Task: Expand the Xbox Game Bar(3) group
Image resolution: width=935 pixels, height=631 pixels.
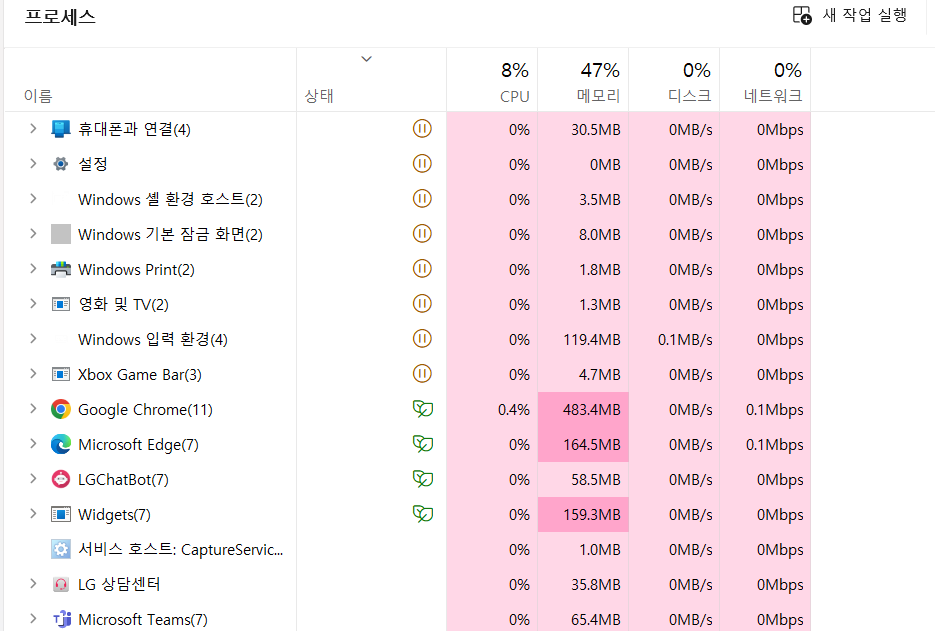Action: click(x=33, y=374)
